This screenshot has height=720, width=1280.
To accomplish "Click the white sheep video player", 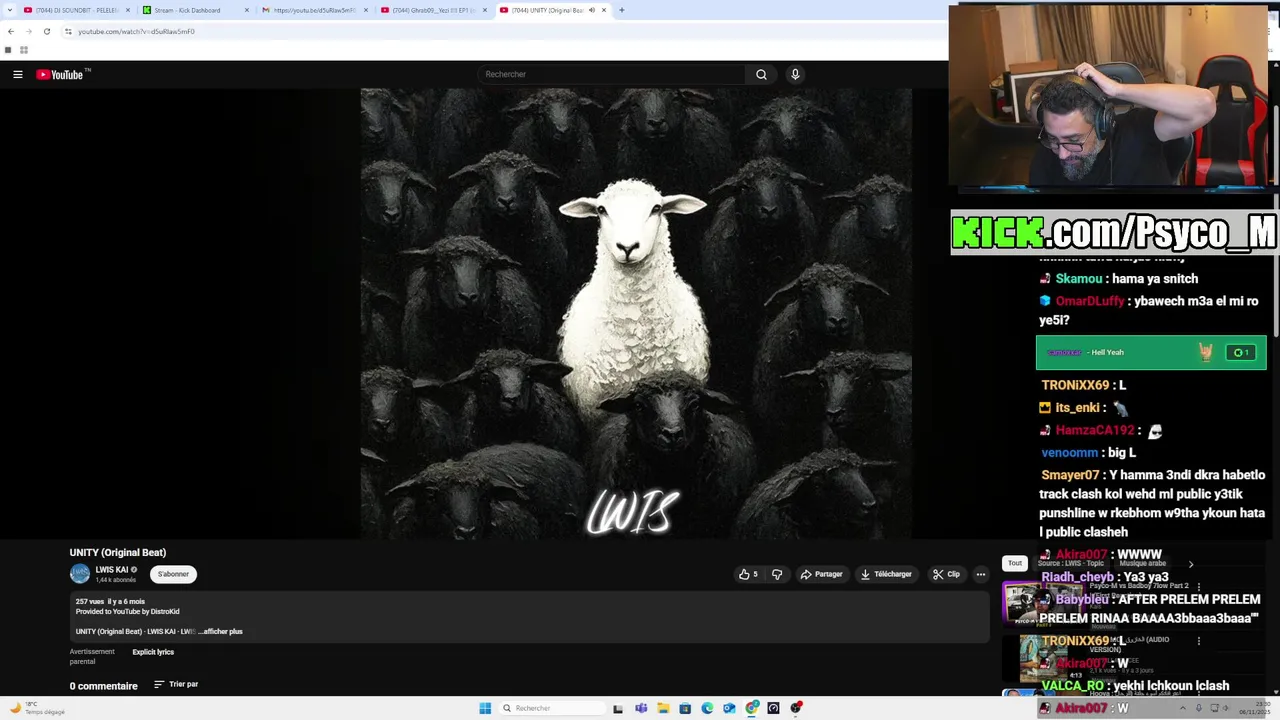I will (636, 313).
